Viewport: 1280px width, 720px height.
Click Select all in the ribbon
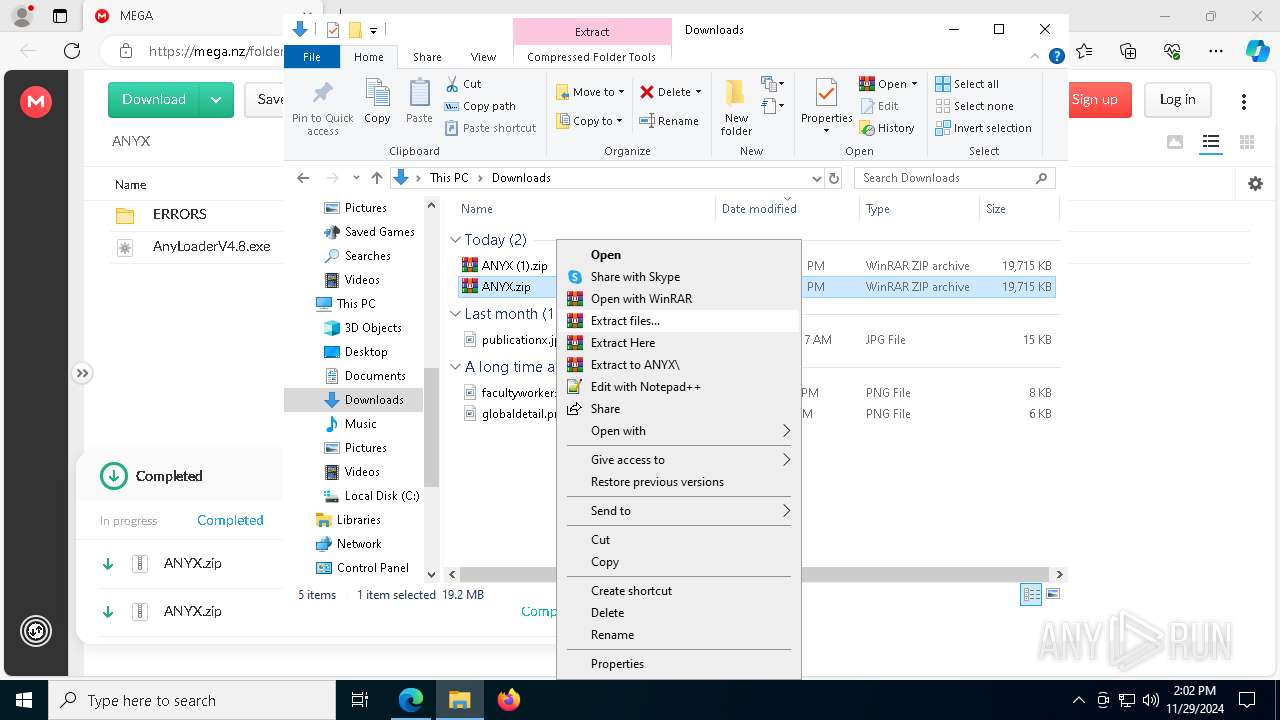pyautogui.click(x=966, y=84)
